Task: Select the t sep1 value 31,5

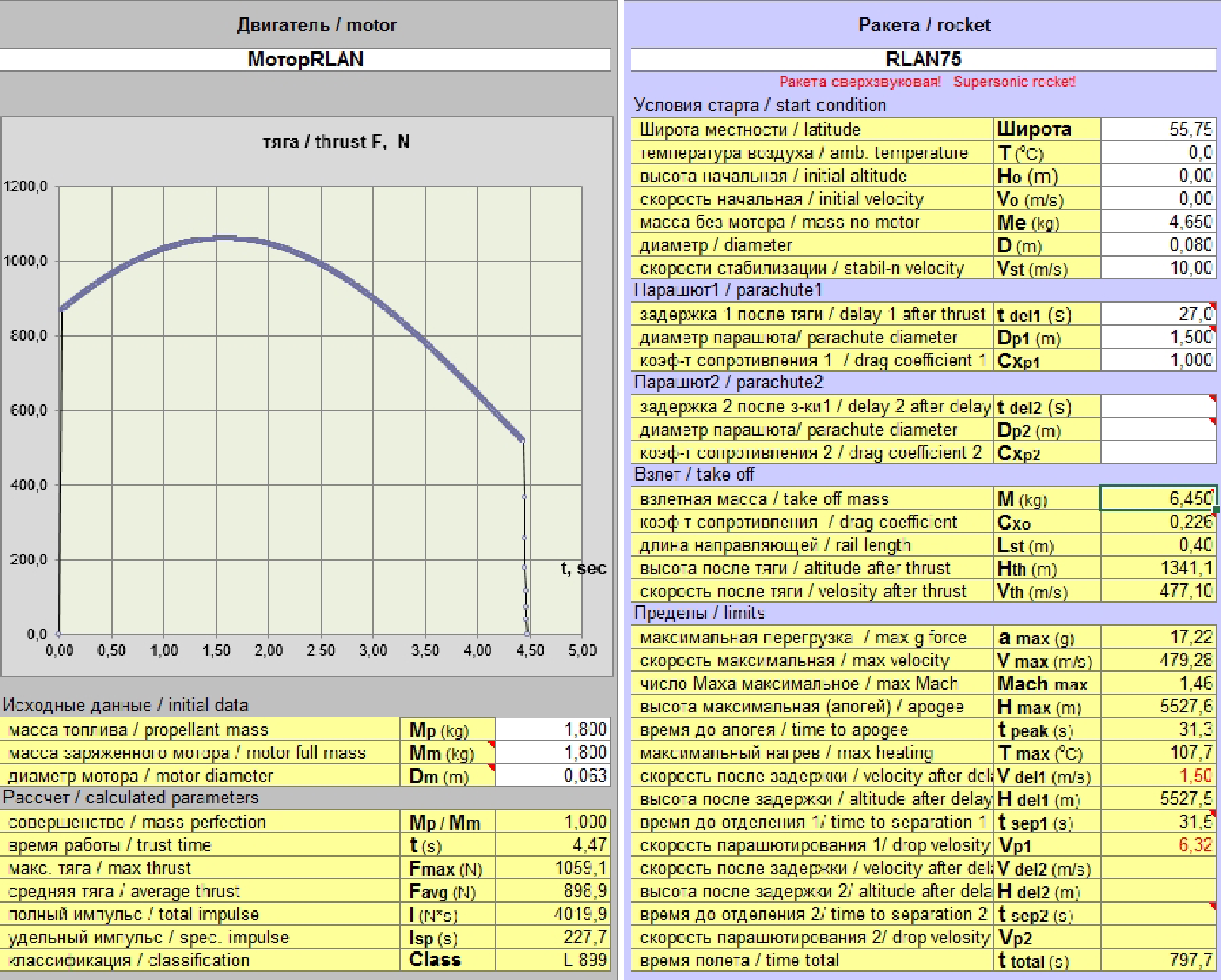Action: click(x=1158, y=822)
